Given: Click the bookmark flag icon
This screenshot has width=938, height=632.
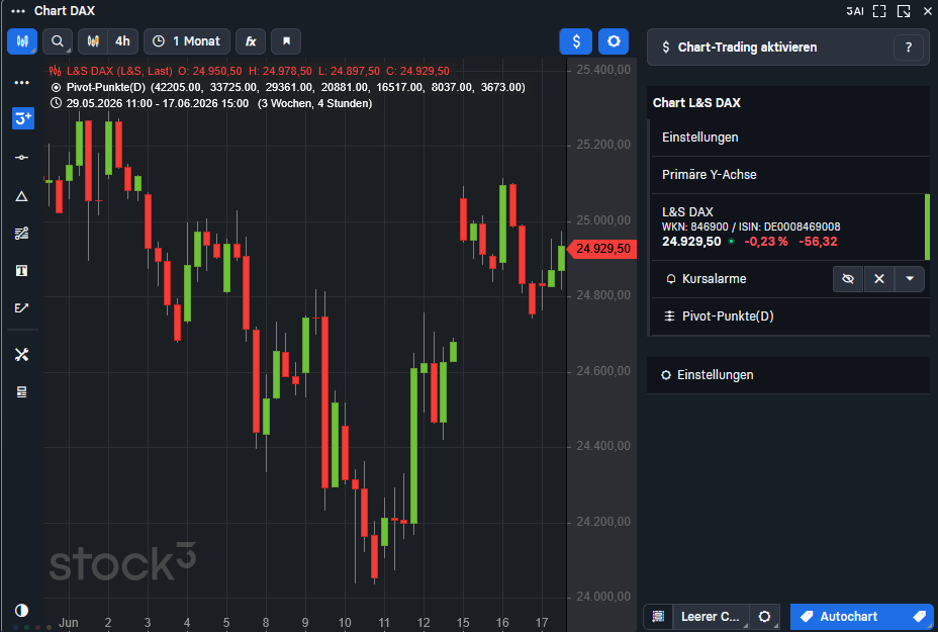Looking at the screenshot, I should click(286, 41).
